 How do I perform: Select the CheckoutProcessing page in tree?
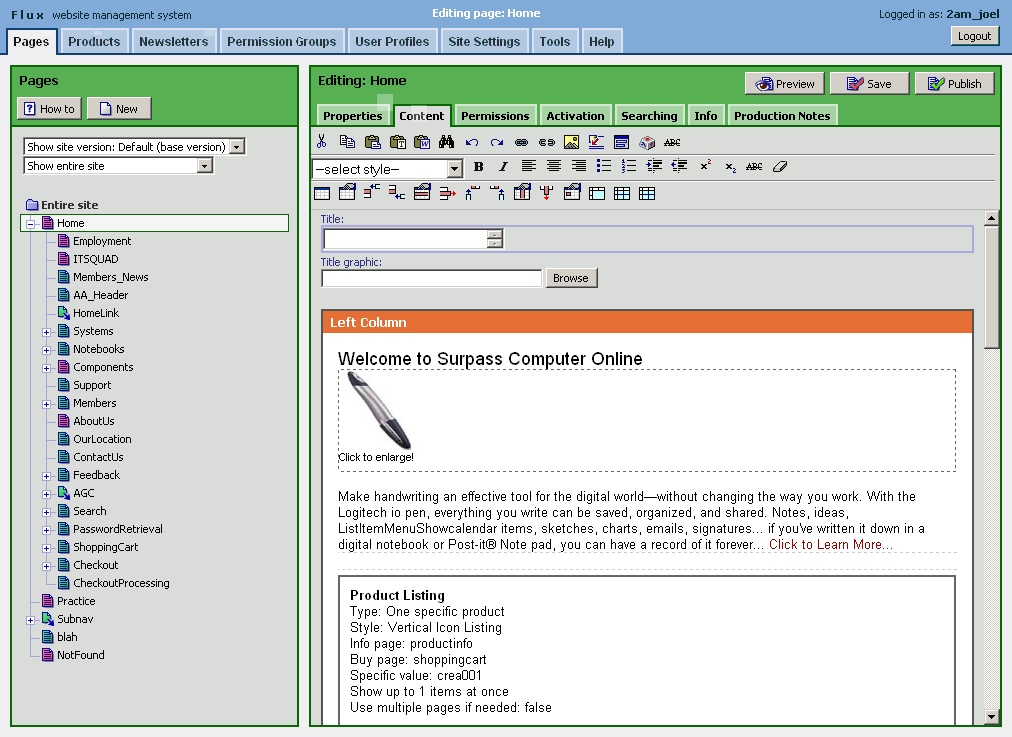tap(121, 583)
